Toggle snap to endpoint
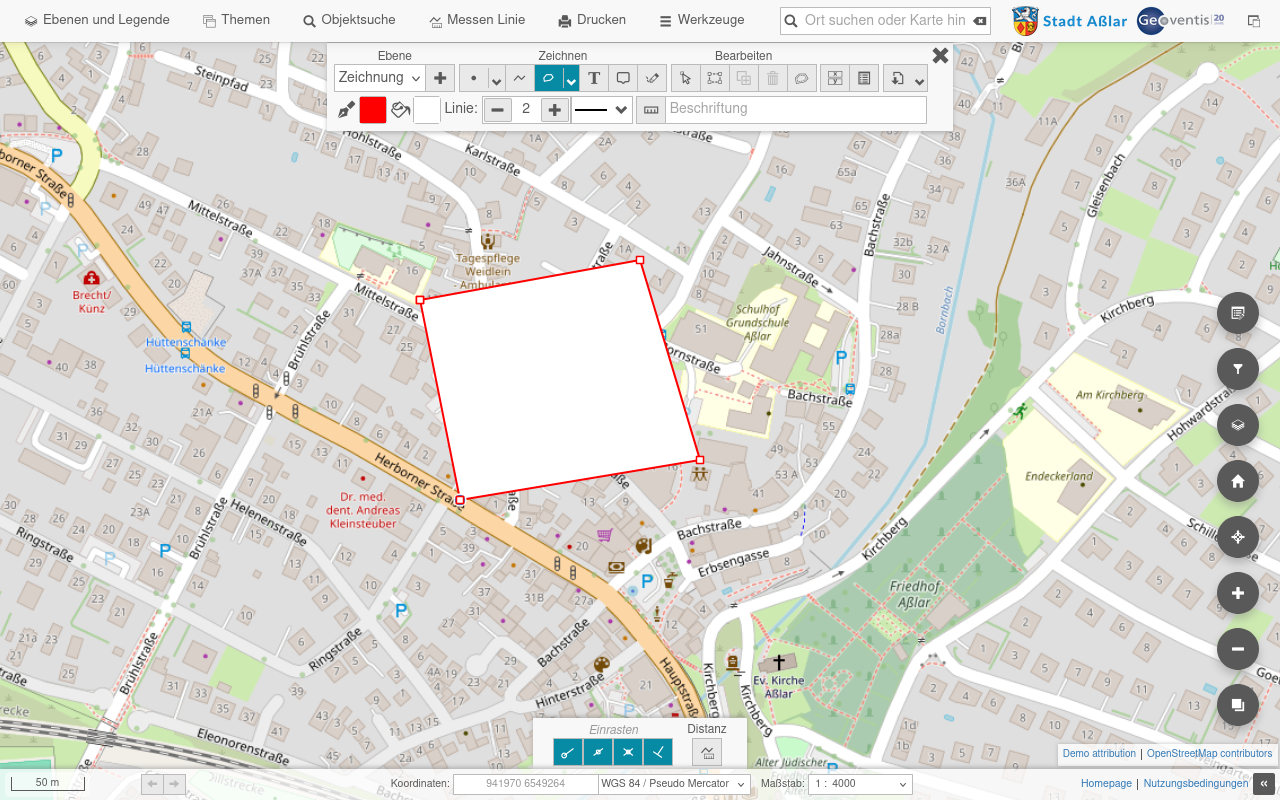 click(x=568, y=752)
